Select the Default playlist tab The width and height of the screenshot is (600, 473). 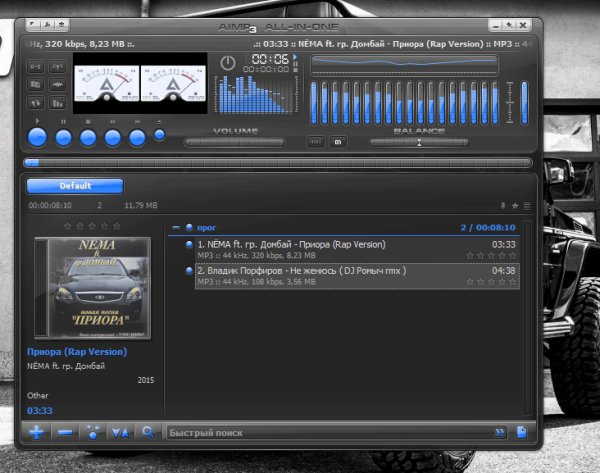[75, 186]
